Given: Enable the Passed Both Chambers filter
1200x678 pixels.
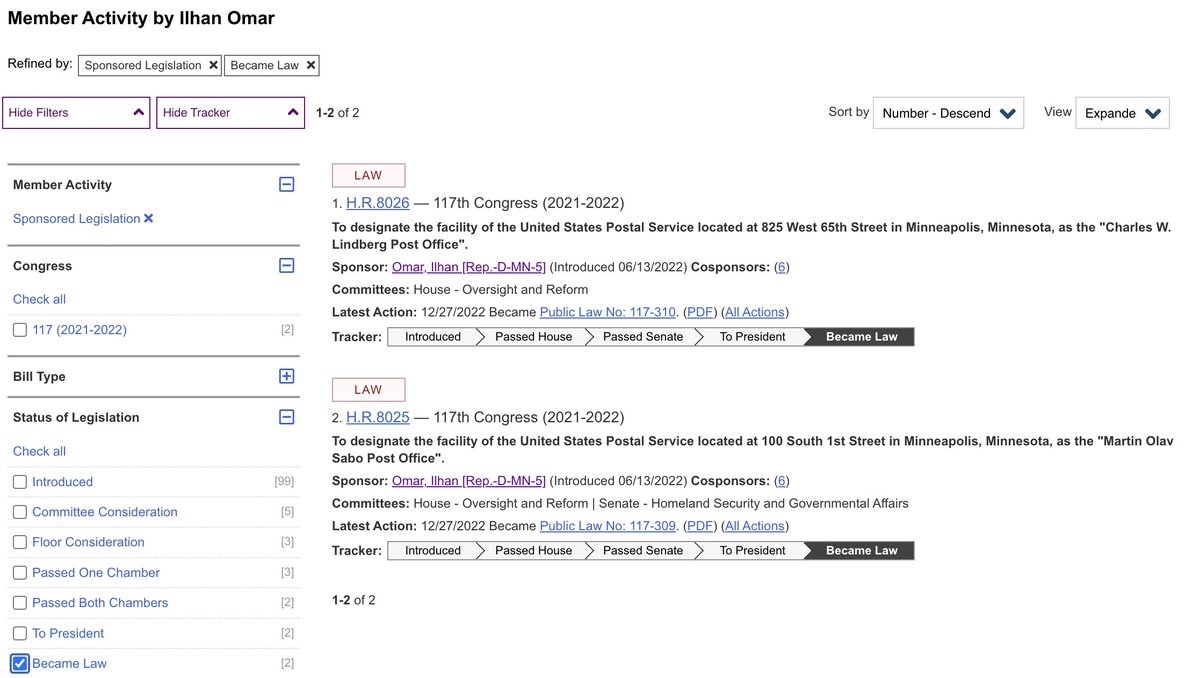Looking at the screenshot, I should coord(19,602).
